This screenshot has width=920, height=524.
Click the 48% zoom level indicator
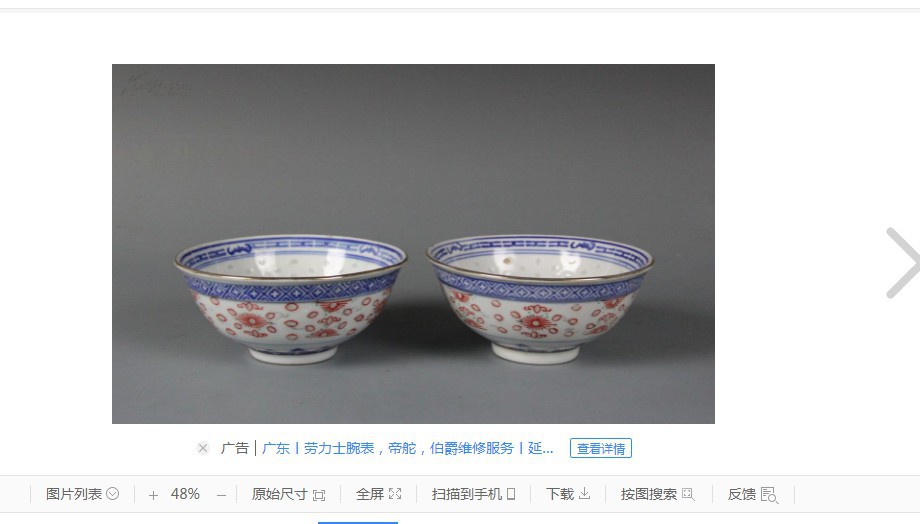coord(185,494)
